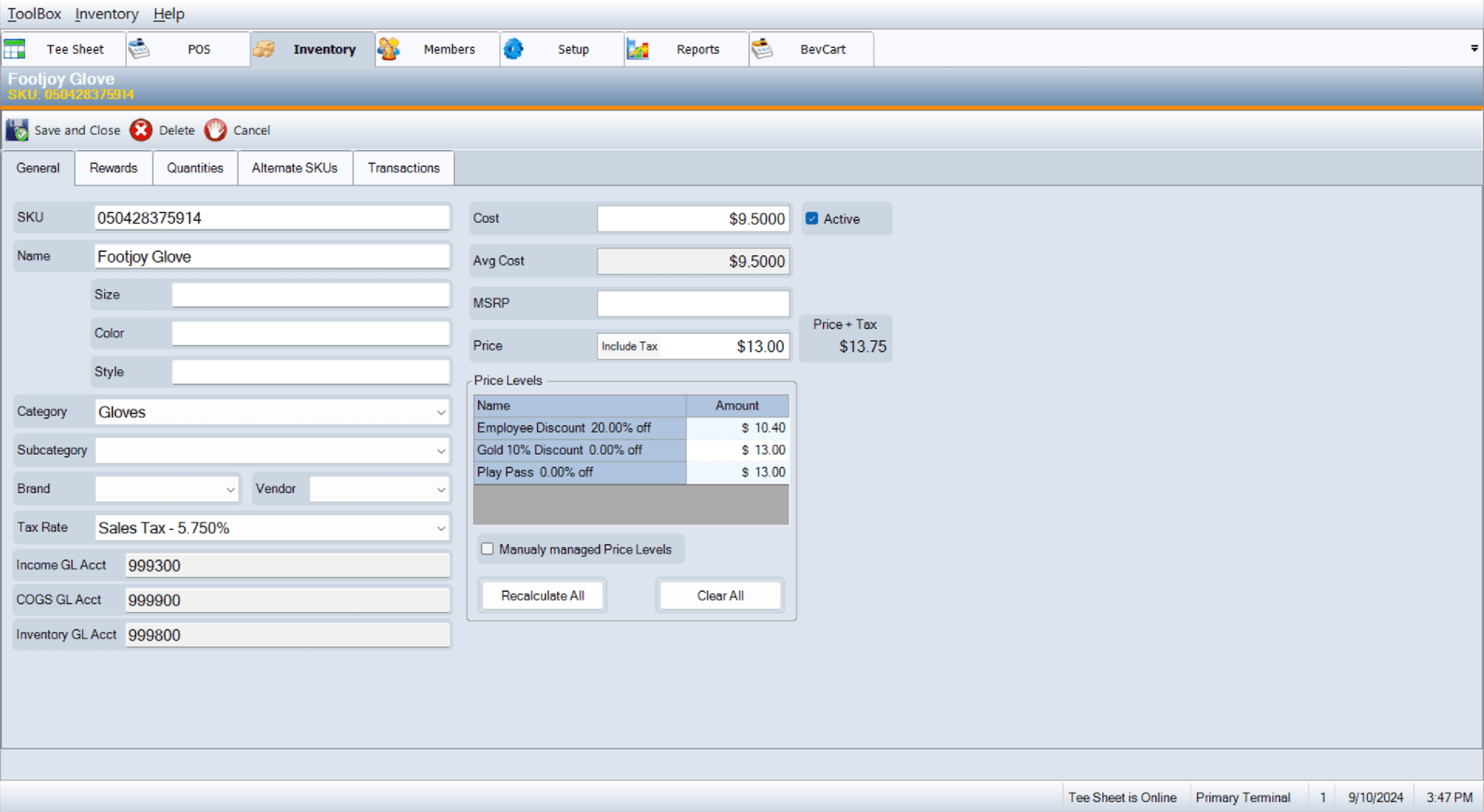
Task: Click the POS register icon
Action: [x=139, y=49]
